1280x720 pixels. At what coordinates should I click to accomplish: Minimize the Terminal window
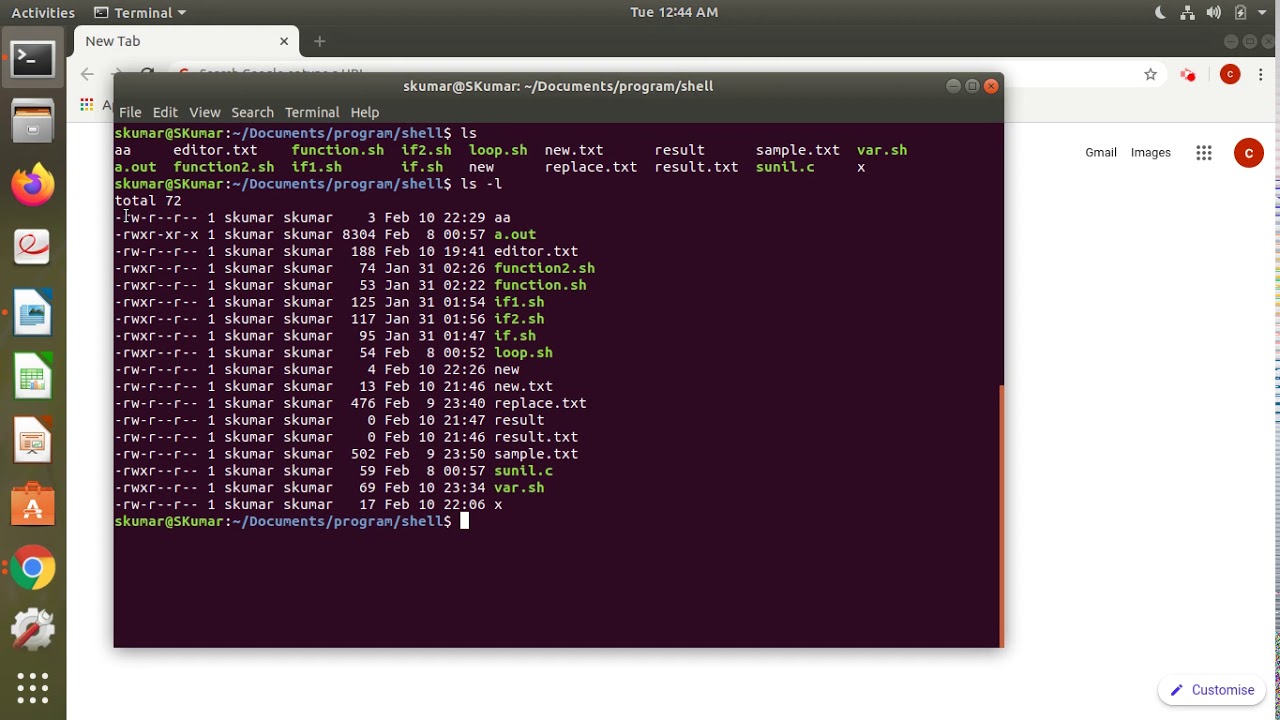coord(953,86)
